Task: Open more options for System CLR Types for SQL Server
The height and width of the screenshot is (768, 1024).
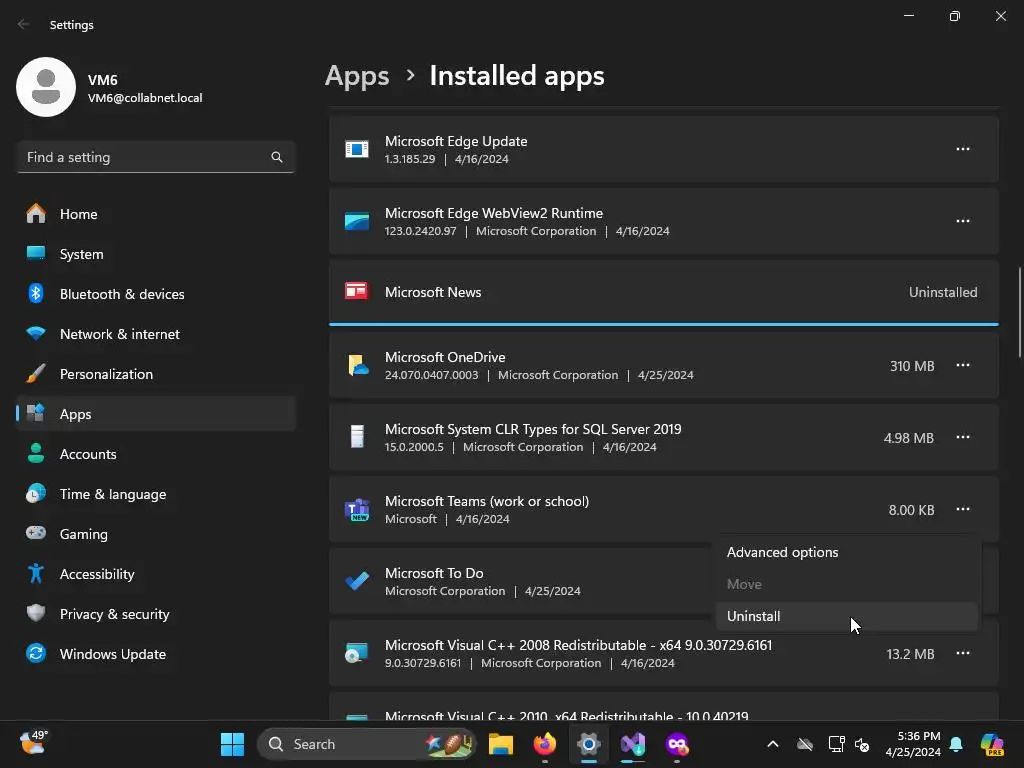Action: [x=963, y=438]
